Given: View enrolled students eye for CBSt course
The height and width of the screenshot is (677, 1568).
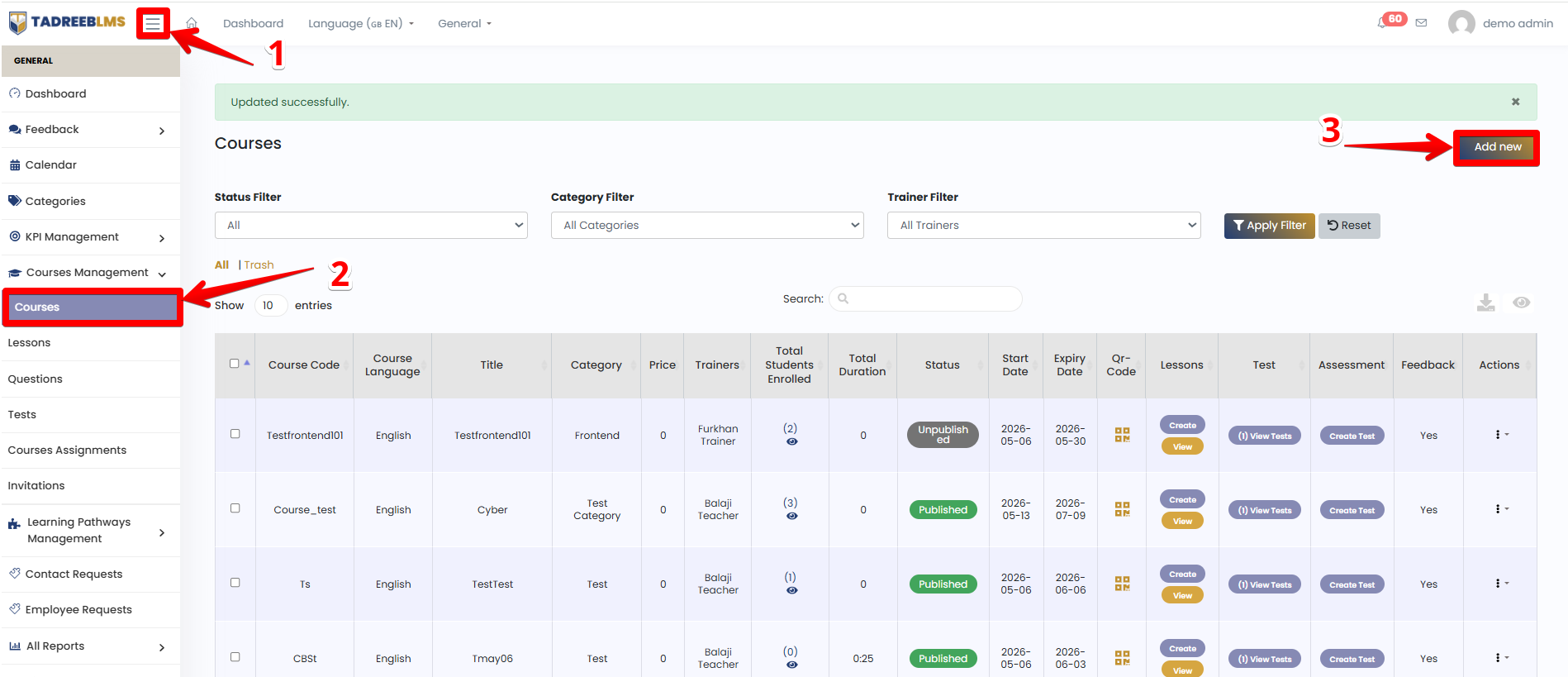Looking at the screenshot, I should tap(791, 665).
